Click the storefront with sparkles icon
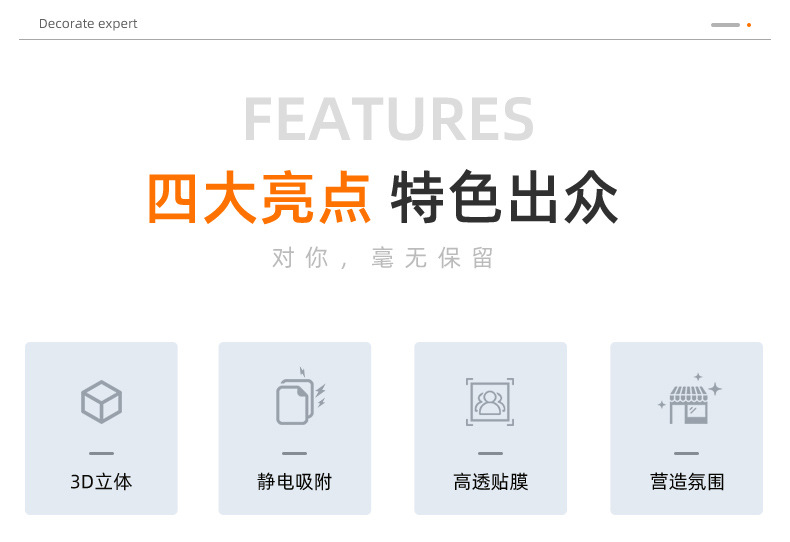 pos(690,398)
